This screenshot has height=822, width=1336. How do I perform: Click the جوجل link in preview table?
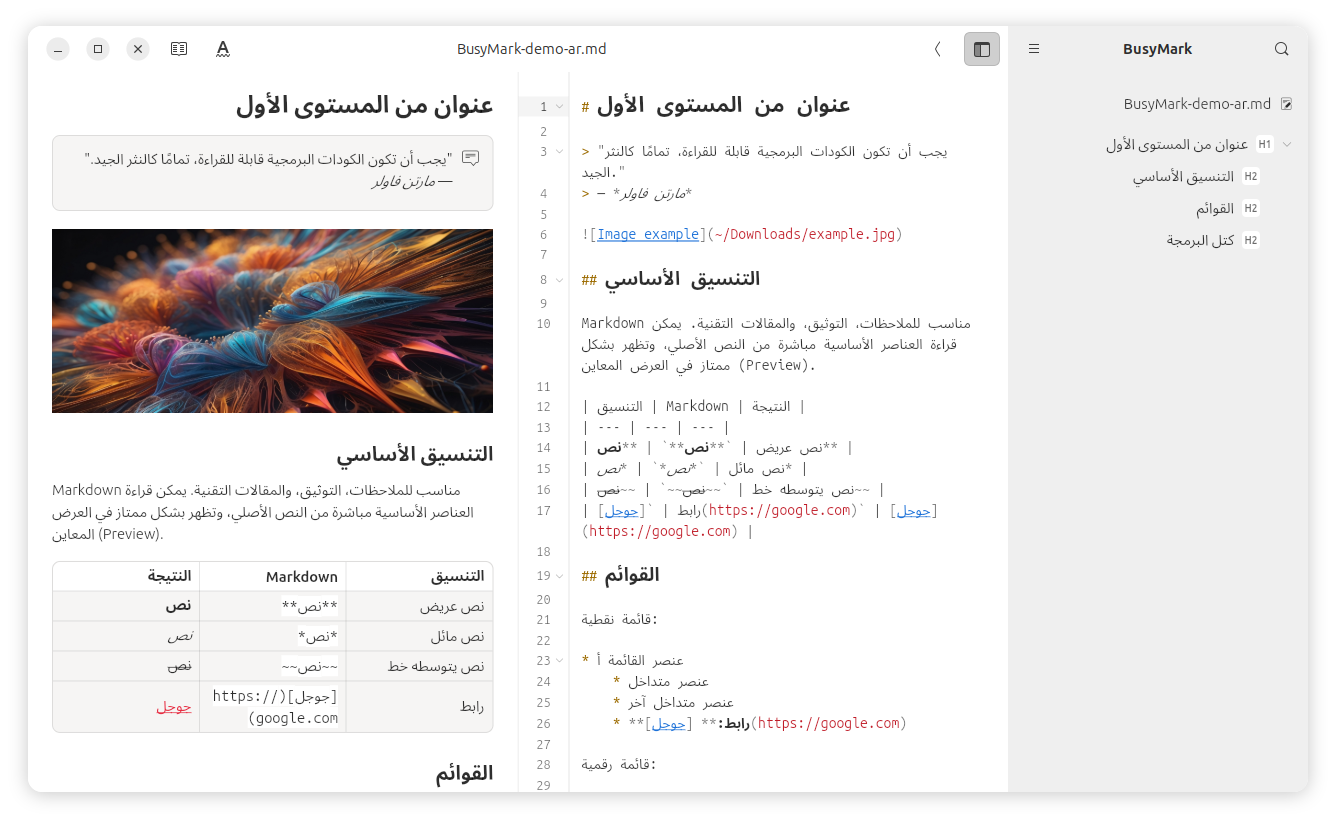click(x=174, y=707)
